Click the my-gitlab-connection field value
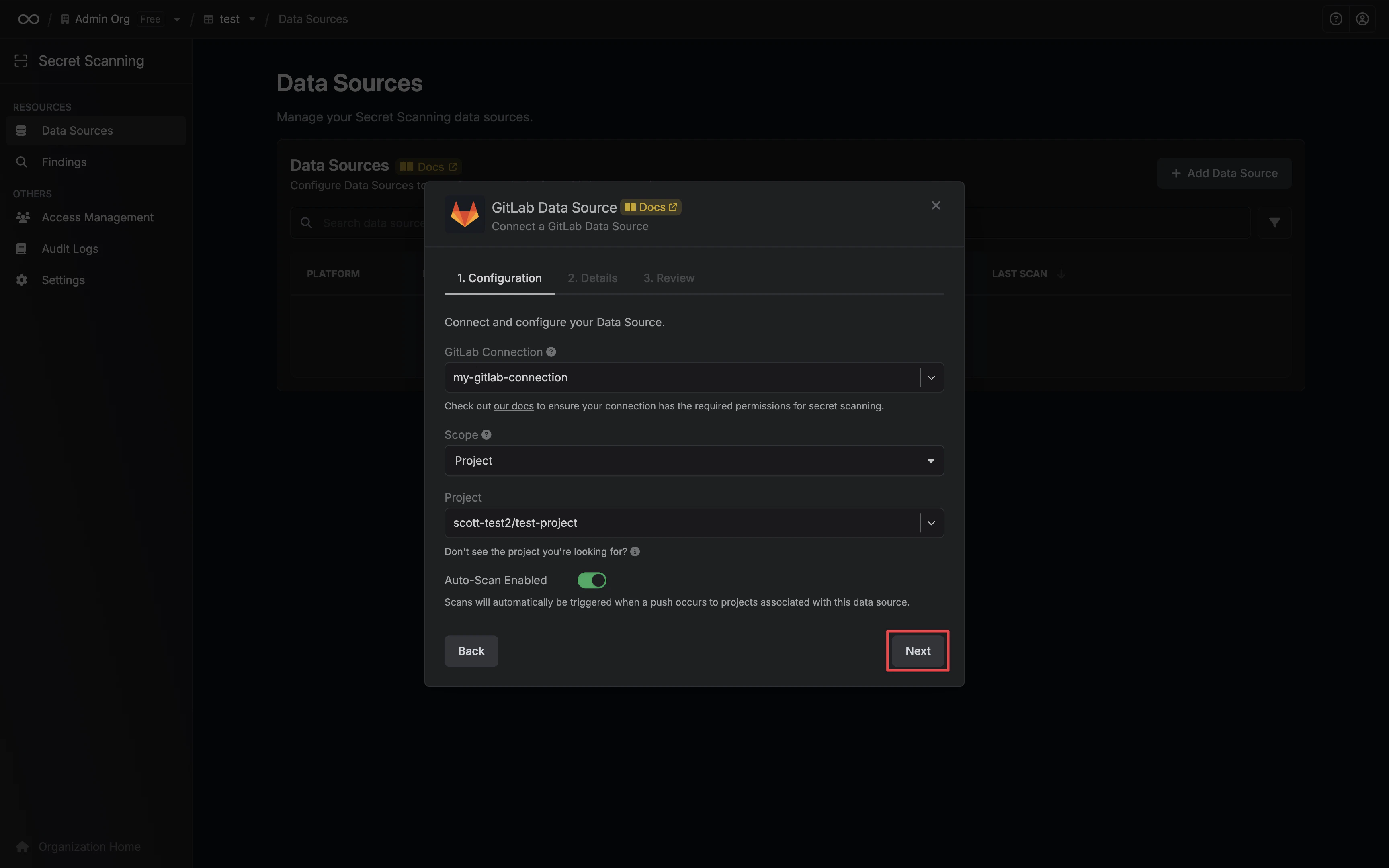The height and width of the screenshot is (868, 1389). tap(510, 378)
